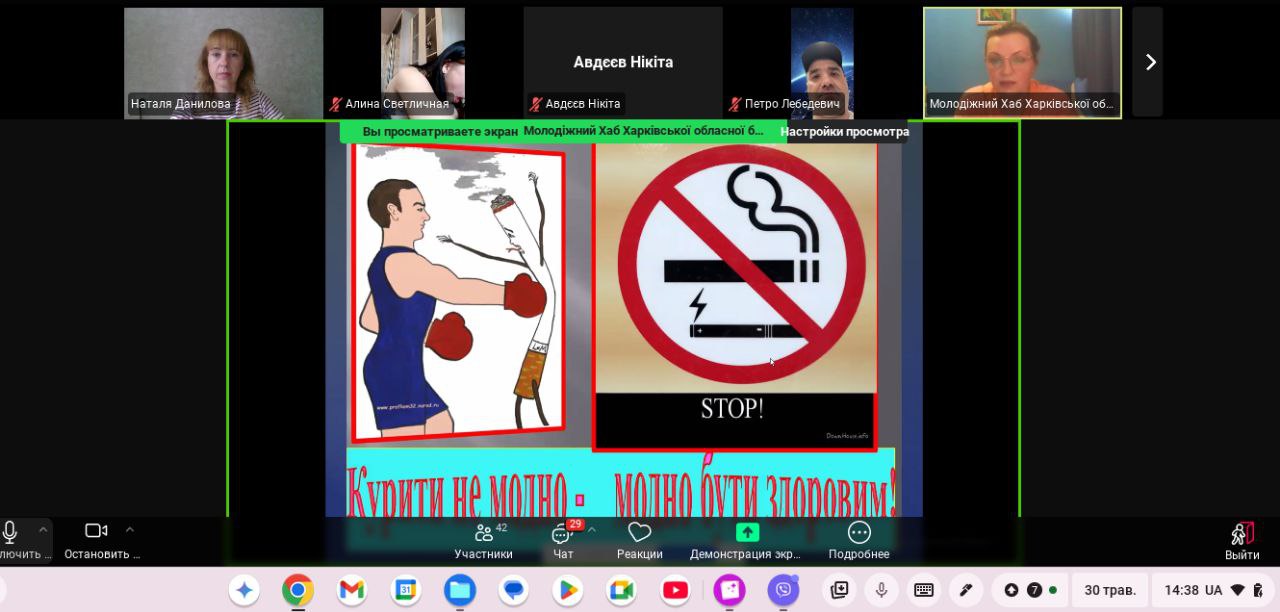The image size is (1280, 612).
Task: Click the battery status icon
Action: click(1259, 590)
